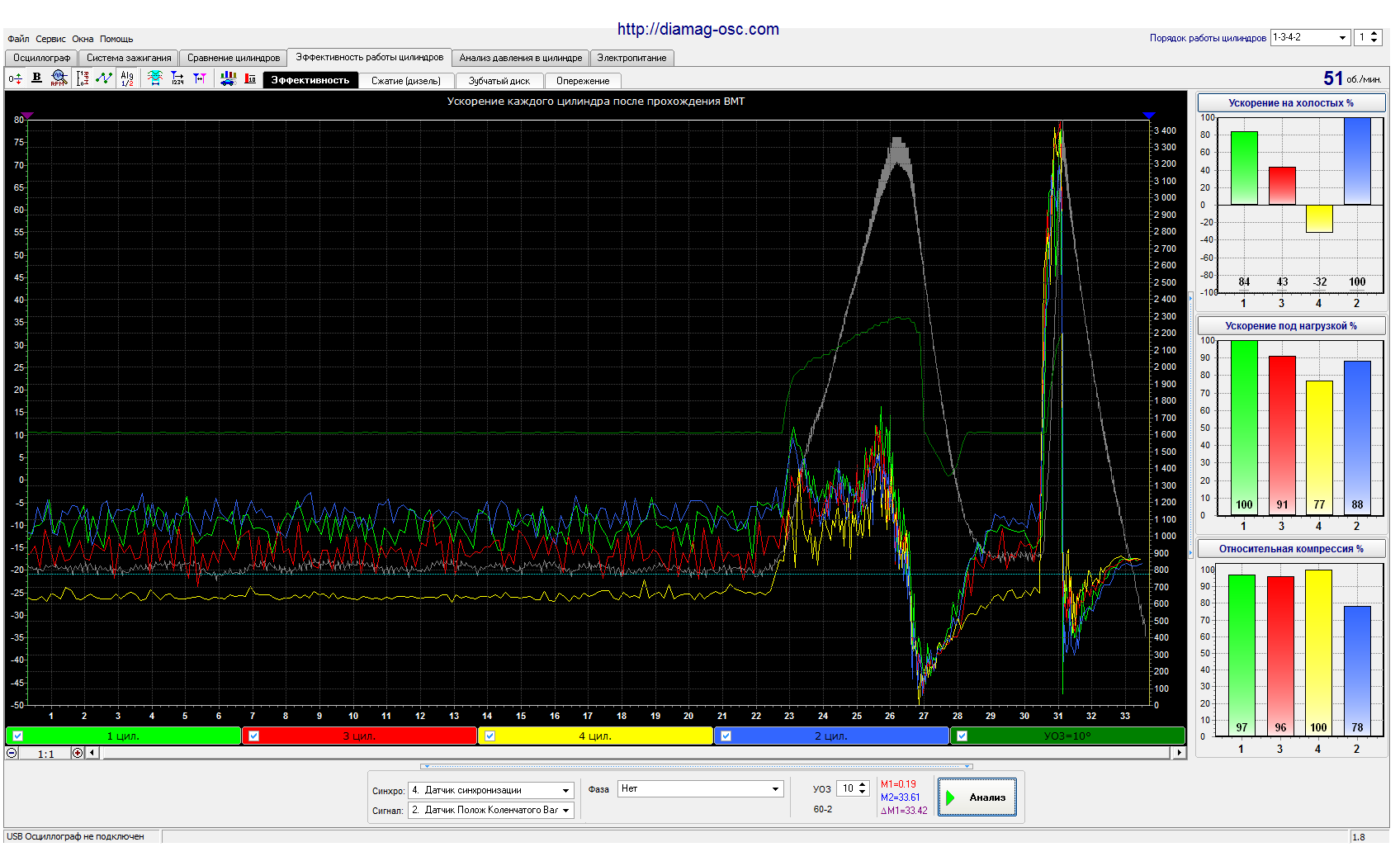Click the 4 цил. yellow legend bar

(595, 736)
